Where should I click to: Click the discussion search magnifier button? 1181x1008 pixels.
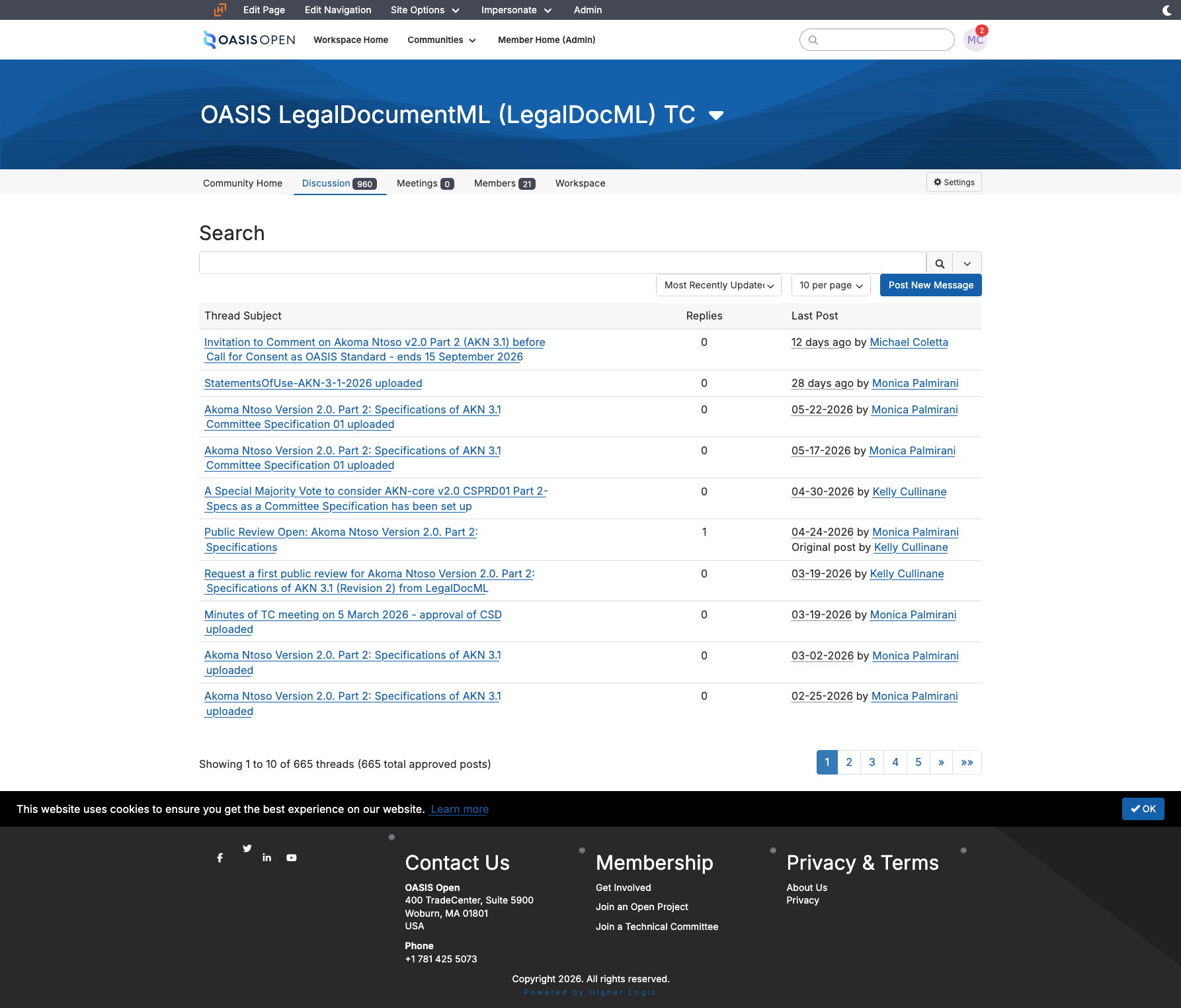point(940,263)
